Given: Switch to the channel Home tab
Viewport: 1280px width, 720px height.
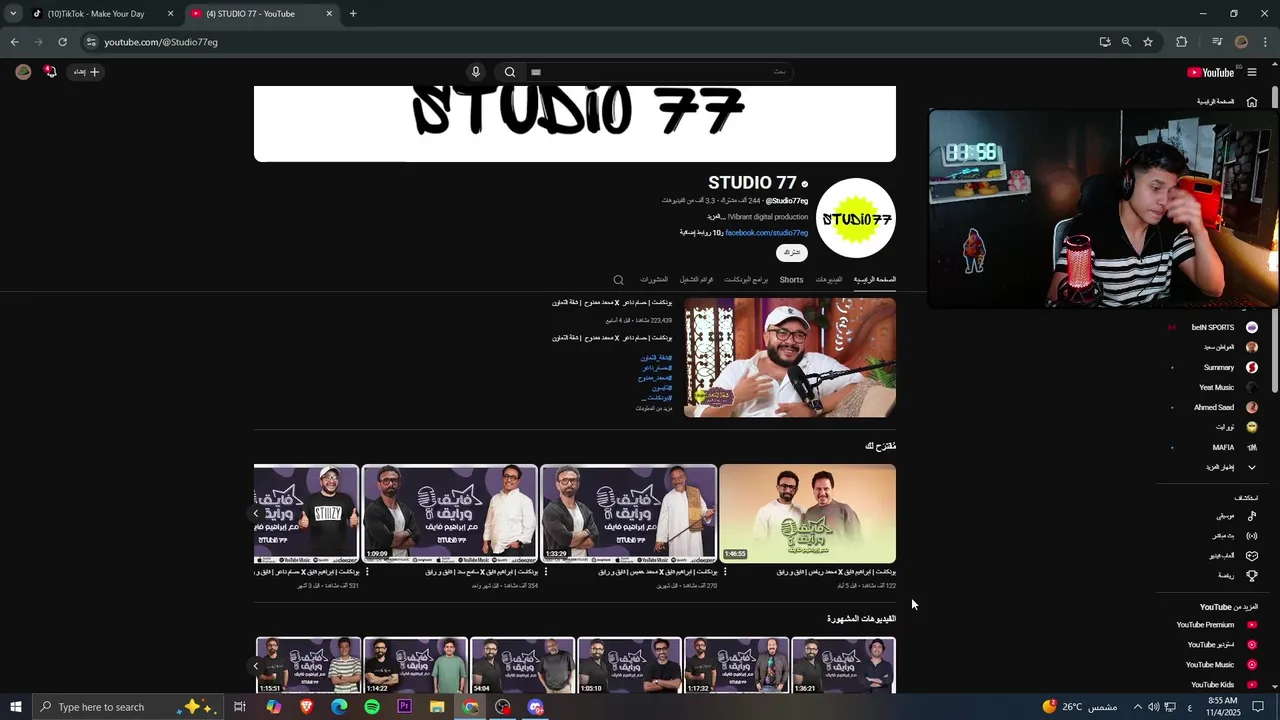Looking at the screenshot, I should 875,280.
